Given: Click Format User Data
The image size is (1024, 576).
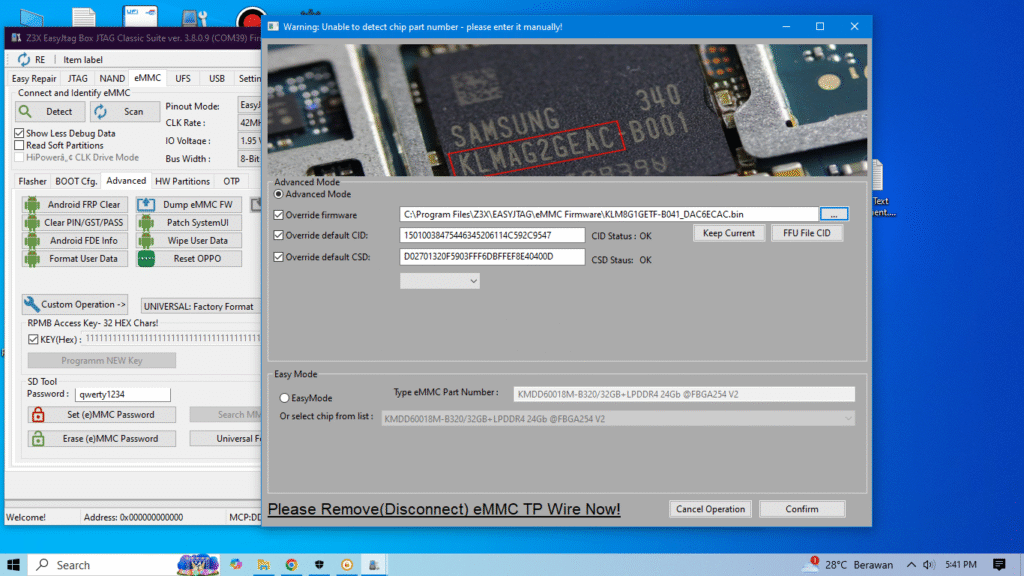Looking at the screenshot, I should (74, 259).
